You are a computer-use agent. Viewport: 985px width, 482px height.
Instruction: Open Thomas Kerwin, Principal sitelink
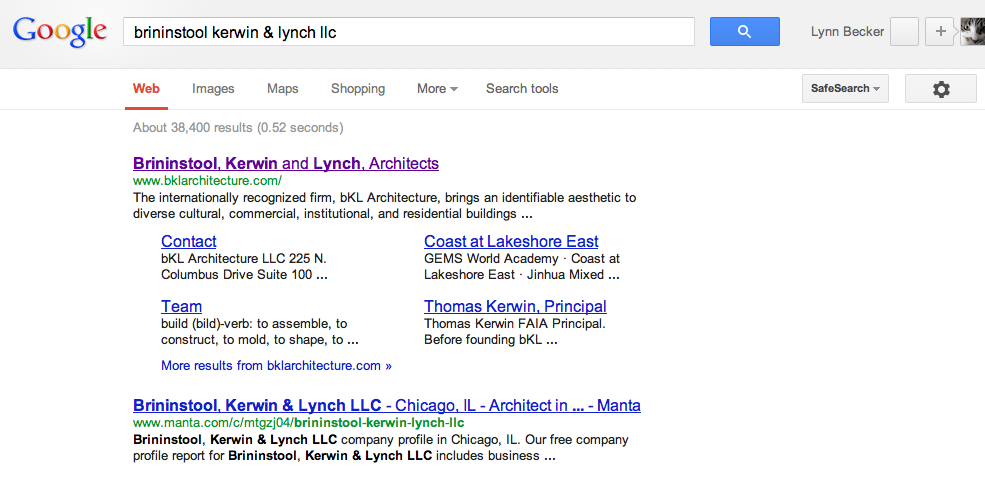click(515, 307)
